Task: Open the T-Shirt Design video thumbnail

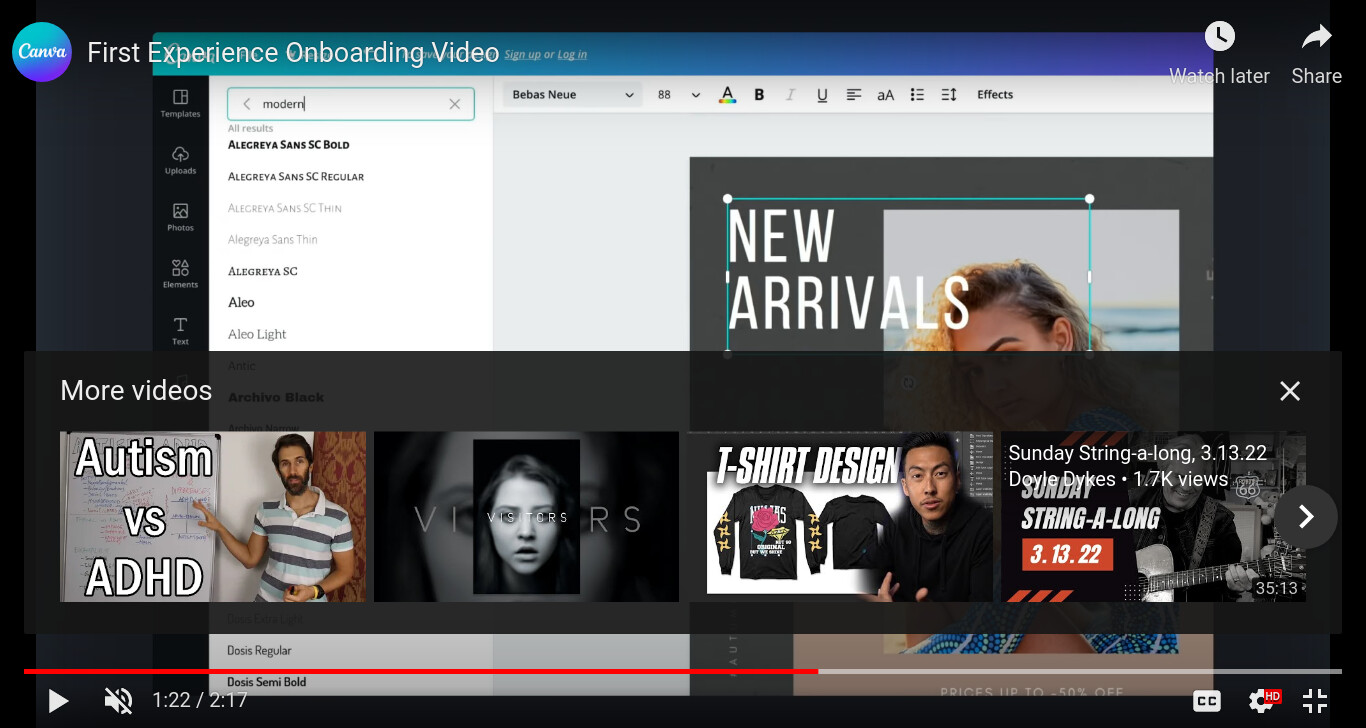Action: [840, 516]
